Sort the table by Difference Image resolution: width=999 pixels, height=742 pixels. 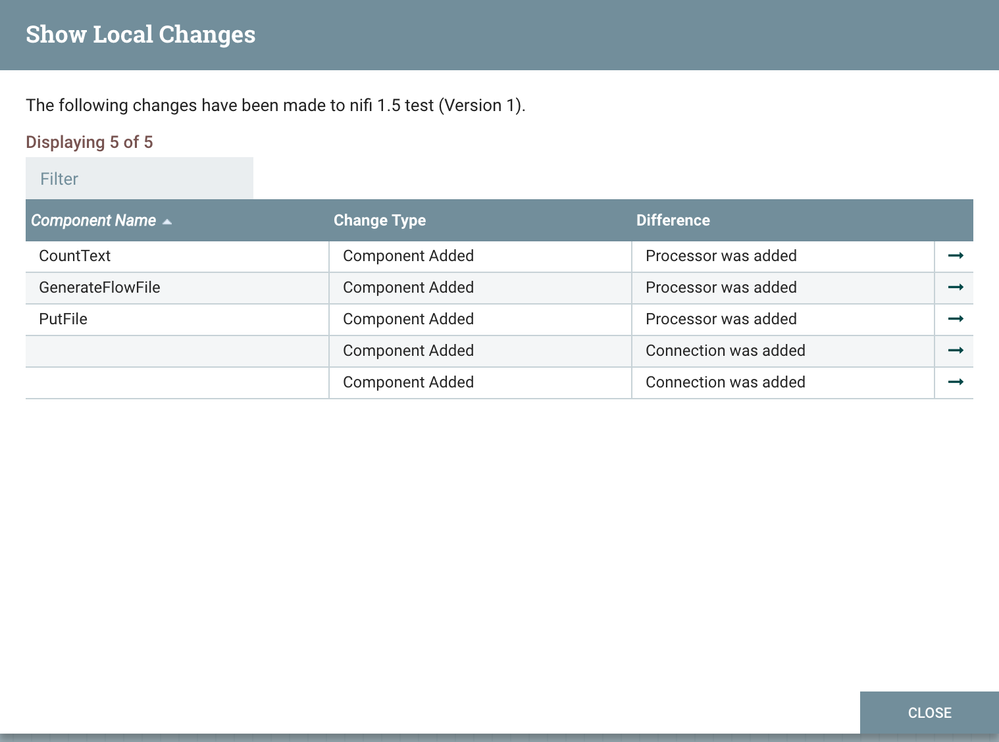coord(673,220)
